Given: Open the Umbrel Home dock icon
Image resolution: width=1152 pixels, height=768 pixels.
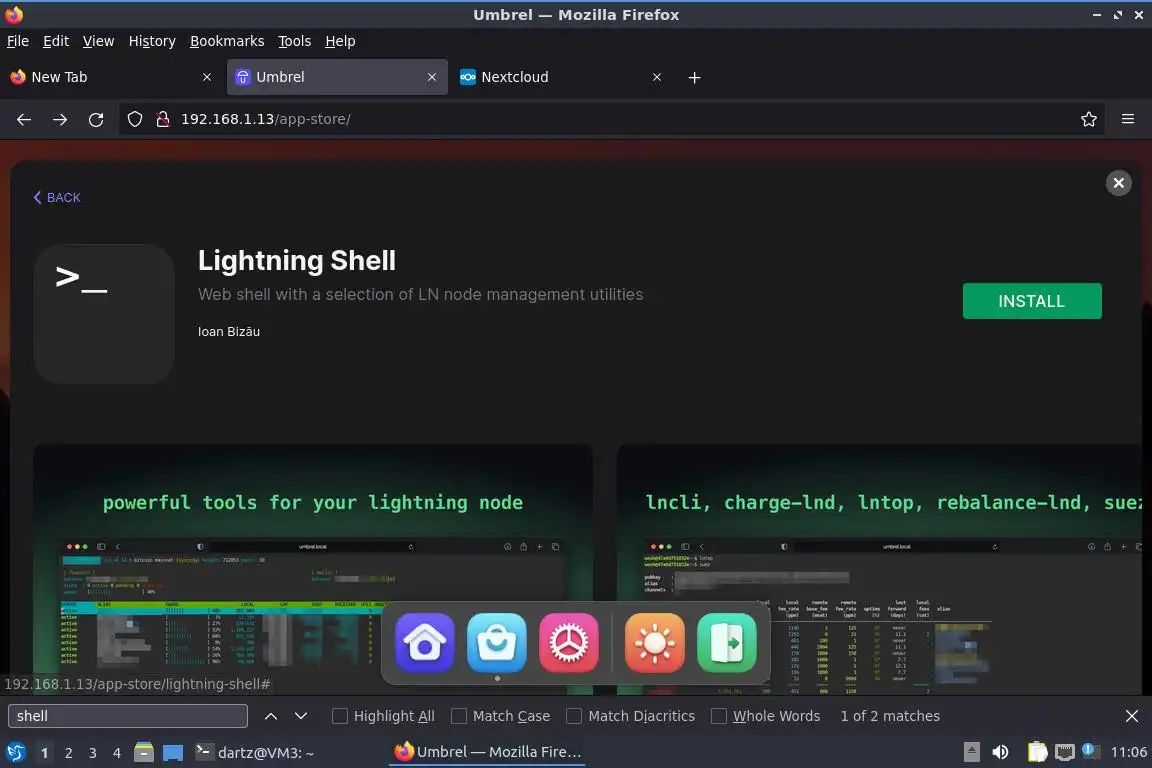Looking at the screenshot, I should (425, 642).
